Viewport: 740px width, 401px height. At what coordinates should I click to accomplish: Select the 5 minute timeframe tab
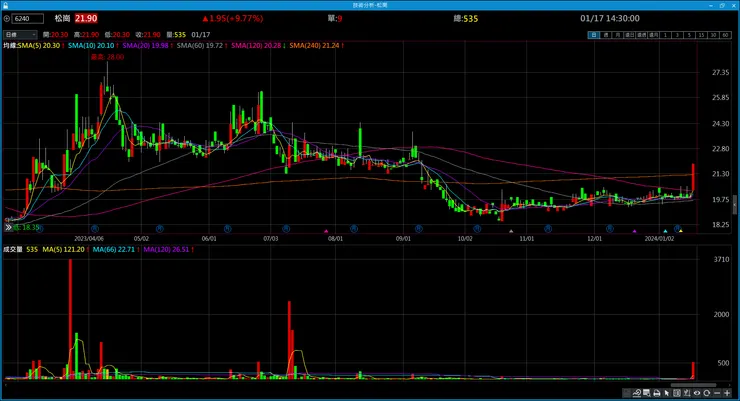coord(690,35)
